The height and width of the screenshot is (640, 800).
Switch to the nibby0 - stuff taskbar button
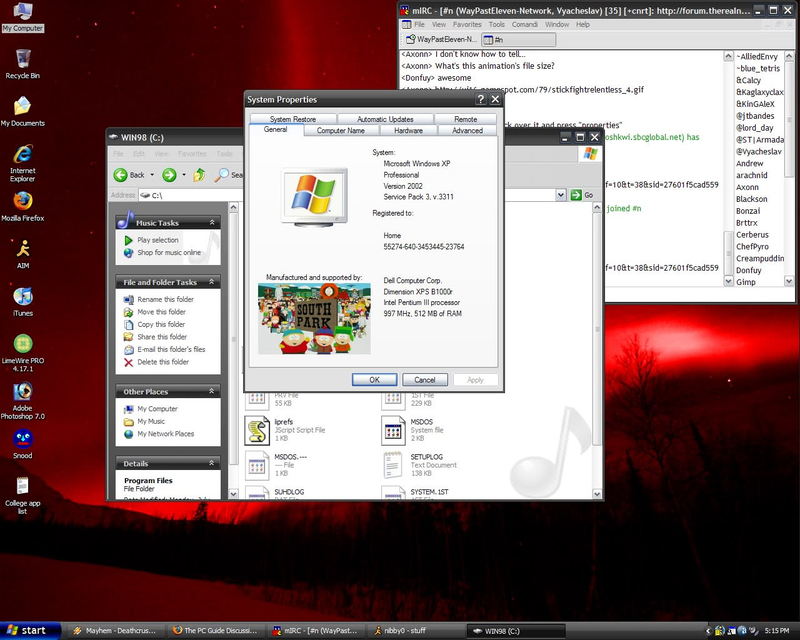tap(416, 631)
